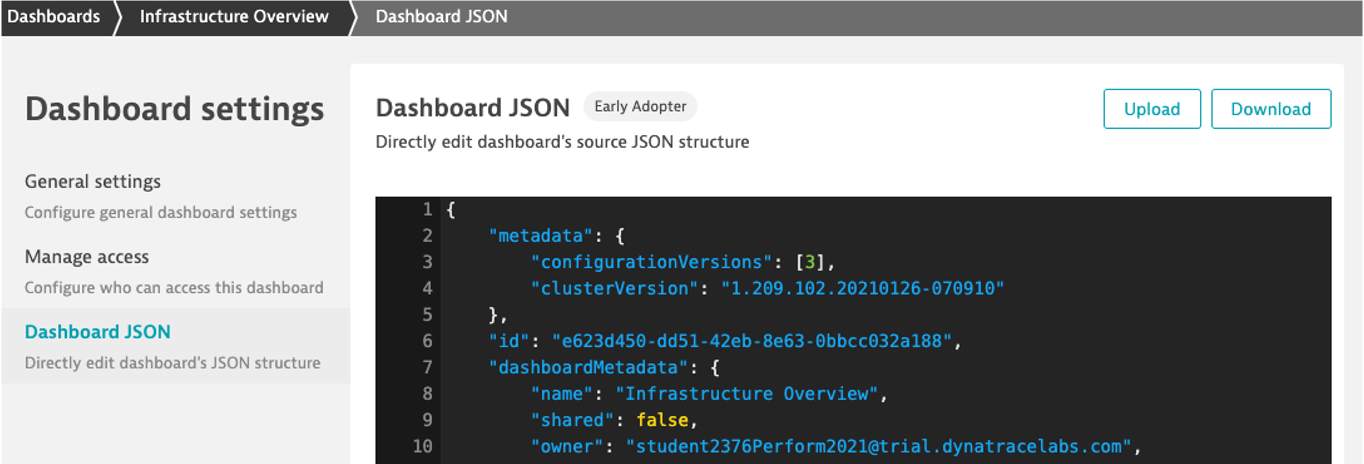Go to Infrastructure Overview breadcrumb

(234, 17)
